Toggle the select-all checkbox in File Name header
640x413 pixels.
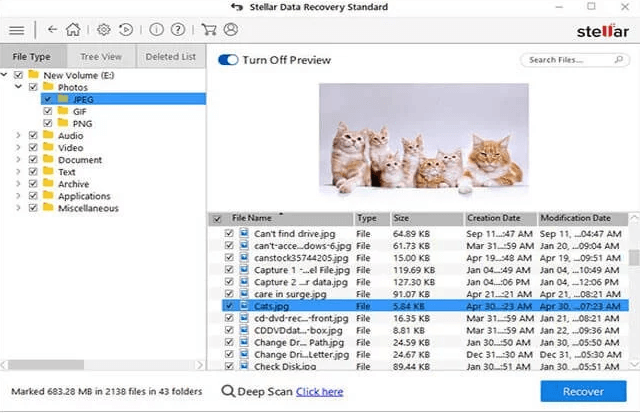[x=217, y=219]
